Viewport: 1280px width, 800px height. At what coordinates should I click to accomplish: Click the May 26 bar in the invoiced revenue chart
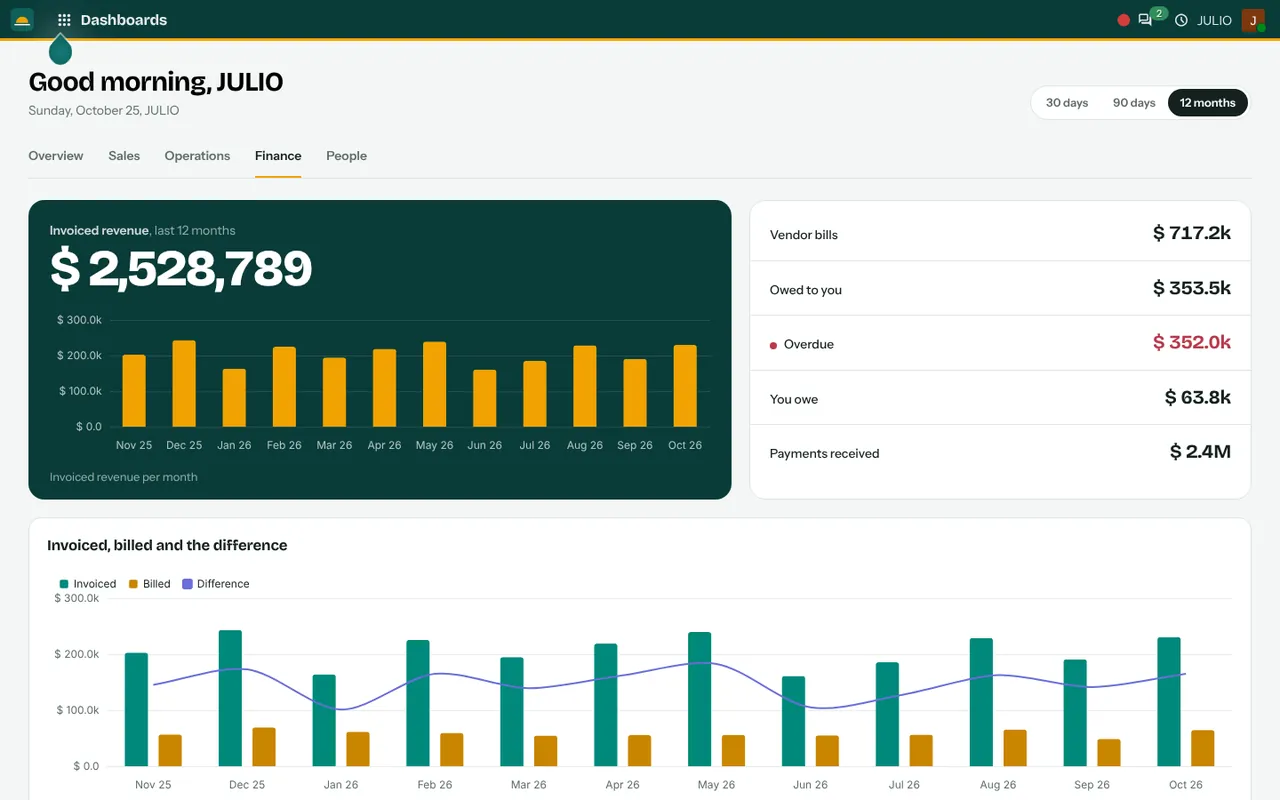pos(434,384)
